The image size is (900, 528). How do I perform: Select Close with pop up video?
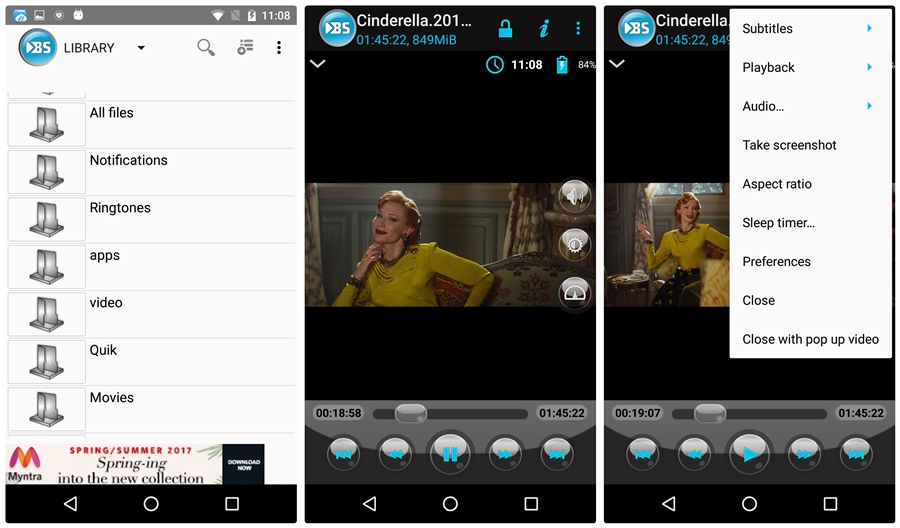click(x=810, y=339)
